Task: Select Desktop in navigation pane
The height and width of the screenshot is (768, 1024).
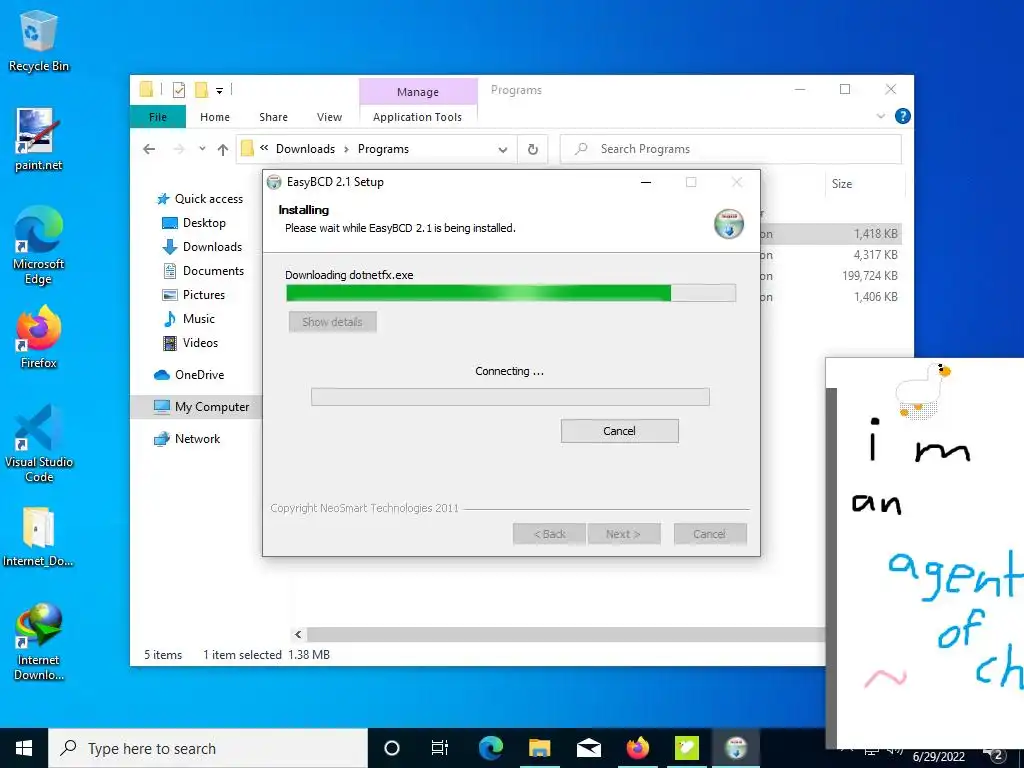Action: point(193,223)
